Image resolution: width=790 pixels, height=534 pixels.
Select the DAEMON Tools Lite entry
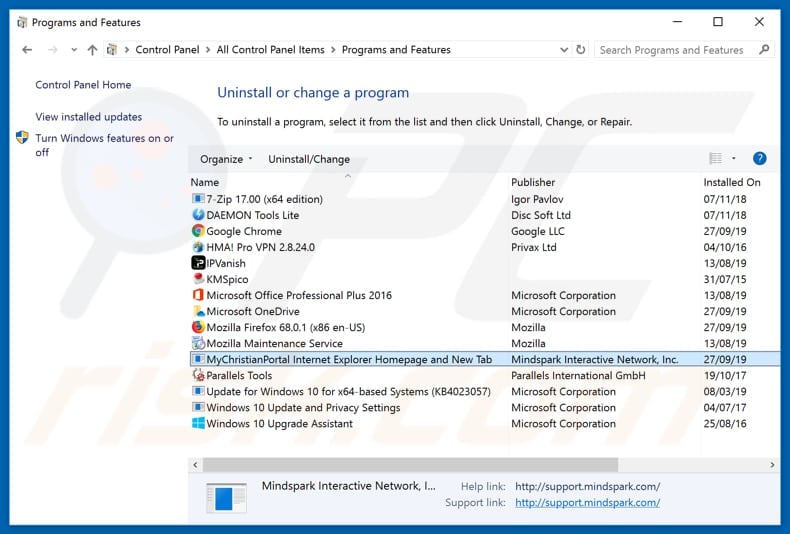pyautogui.click(x=484, y=215)
